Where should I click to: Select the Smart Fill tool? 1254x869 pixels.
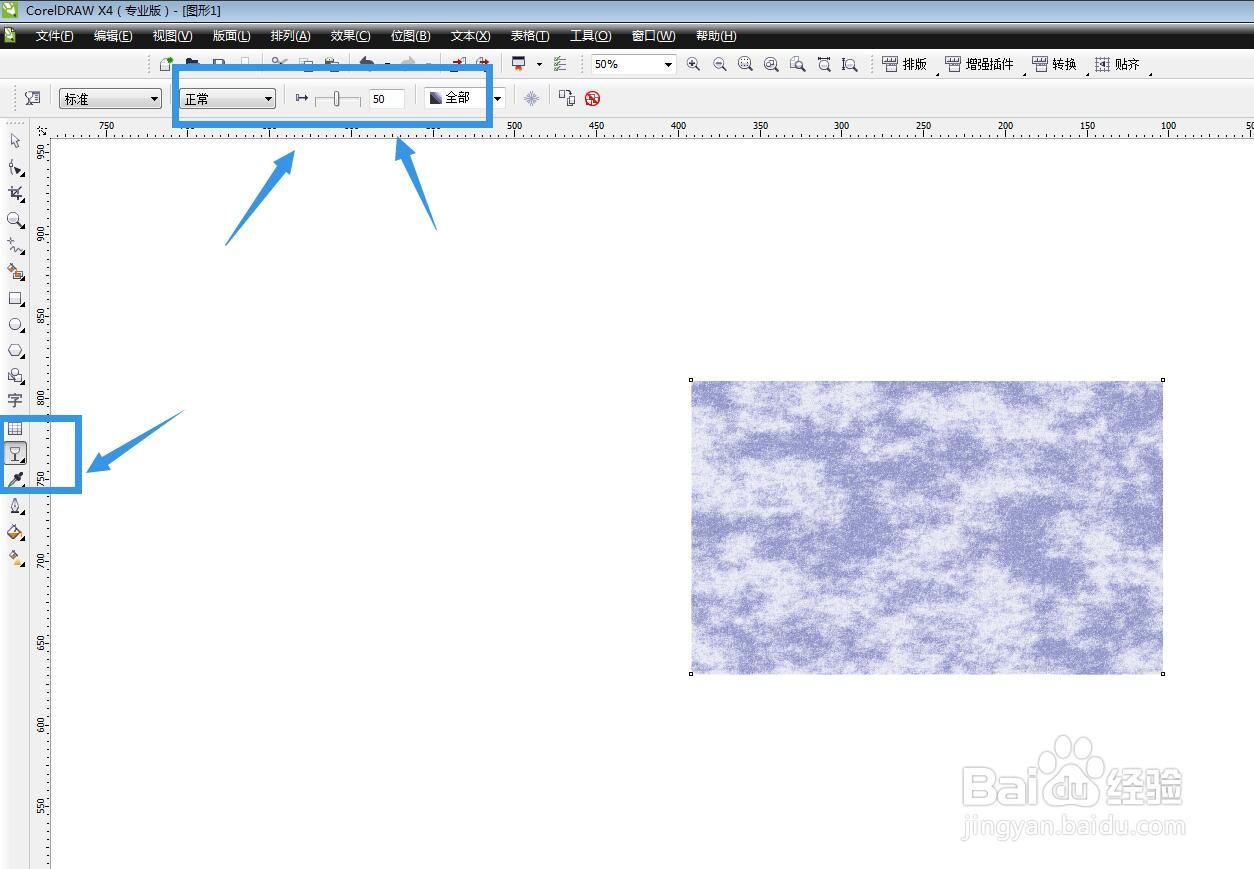15,271
